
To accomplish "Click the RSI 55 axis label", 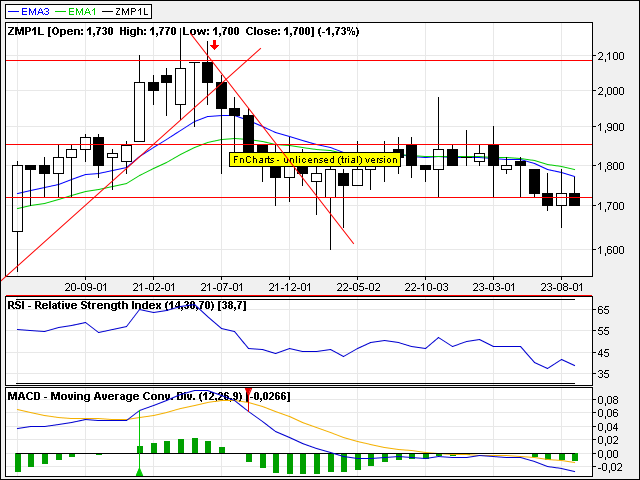I will click(x=604, y=331).
